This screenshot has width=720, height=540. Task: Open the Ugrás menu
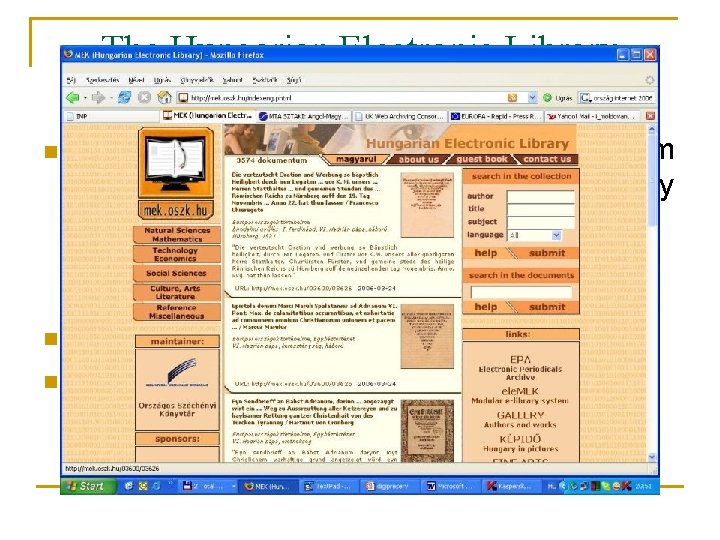coord(162,80)
